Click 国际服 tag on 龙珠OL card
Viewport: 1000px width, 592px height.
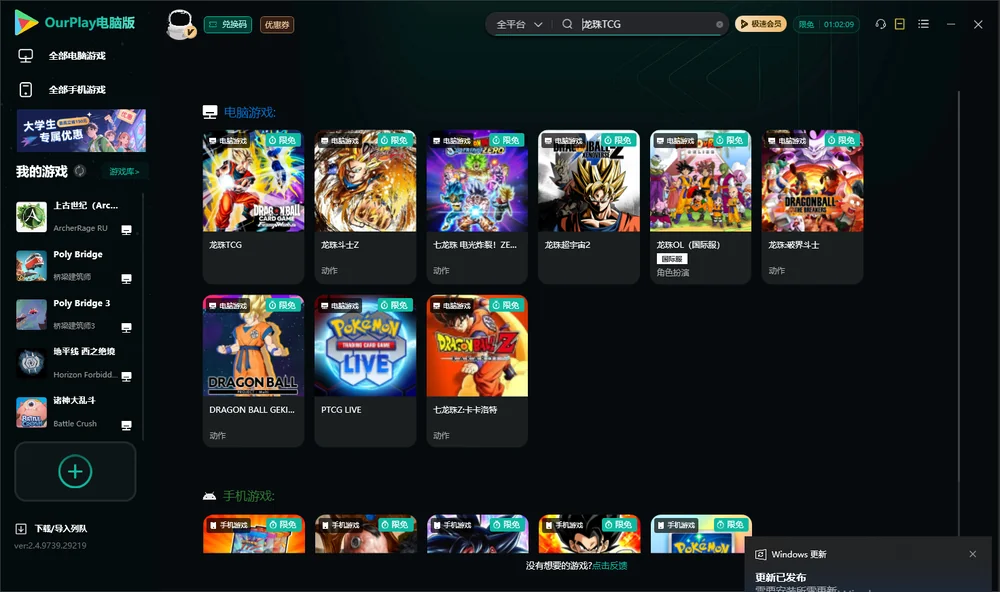click(672, 259)
